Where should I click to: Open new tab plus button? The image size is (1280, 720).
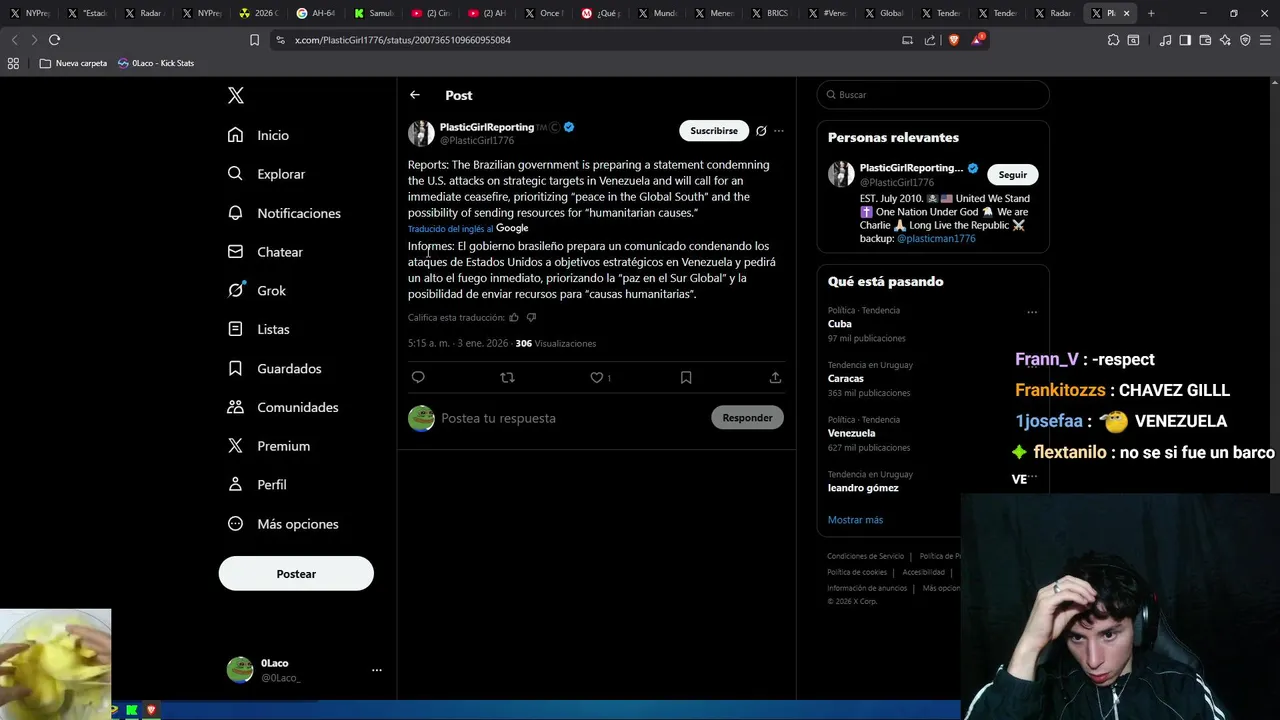point(1151,13)
